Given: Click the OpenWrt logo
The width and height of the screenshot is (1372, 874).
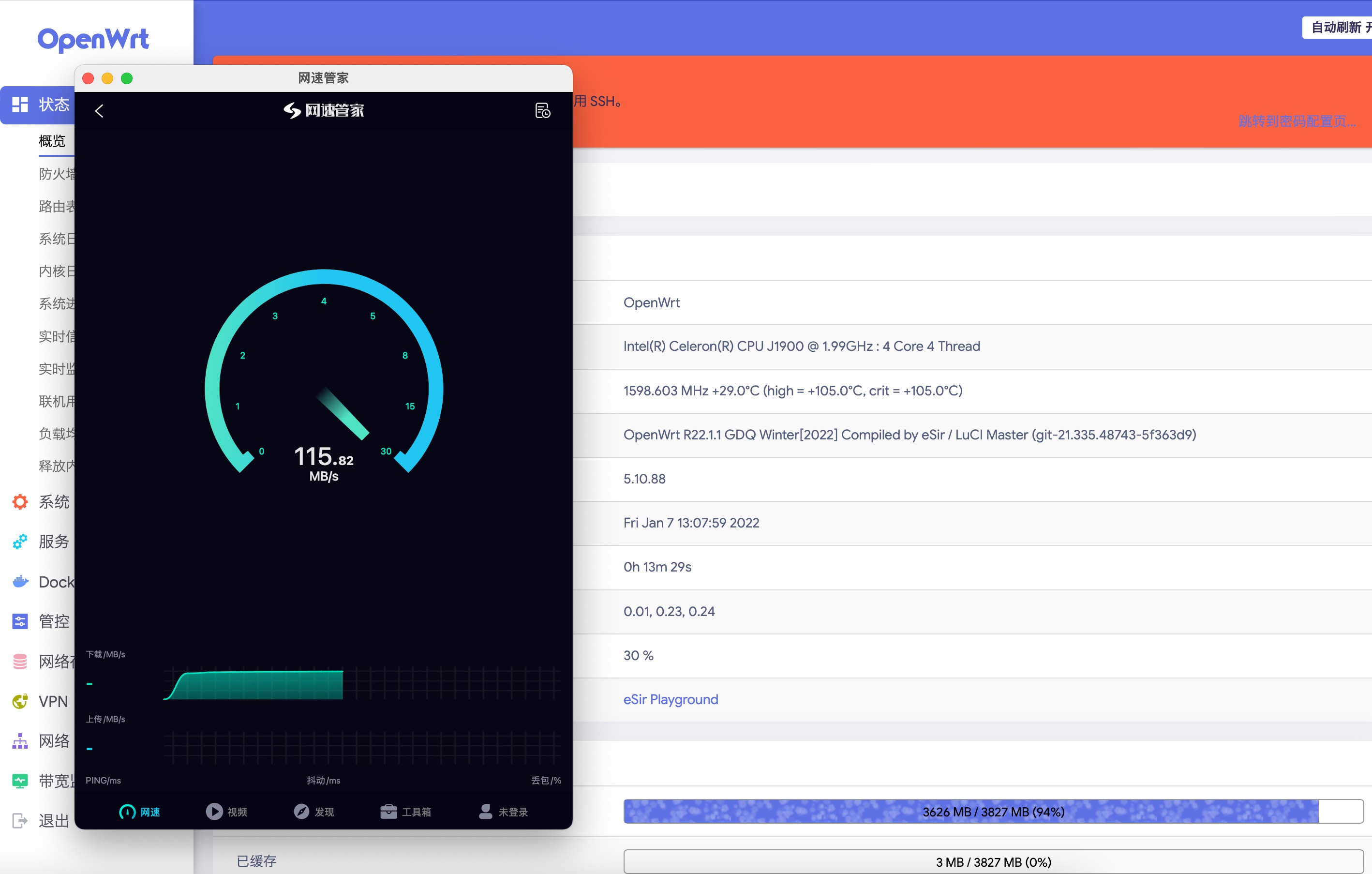Looking at the screenshot, I should pos(93,39).
